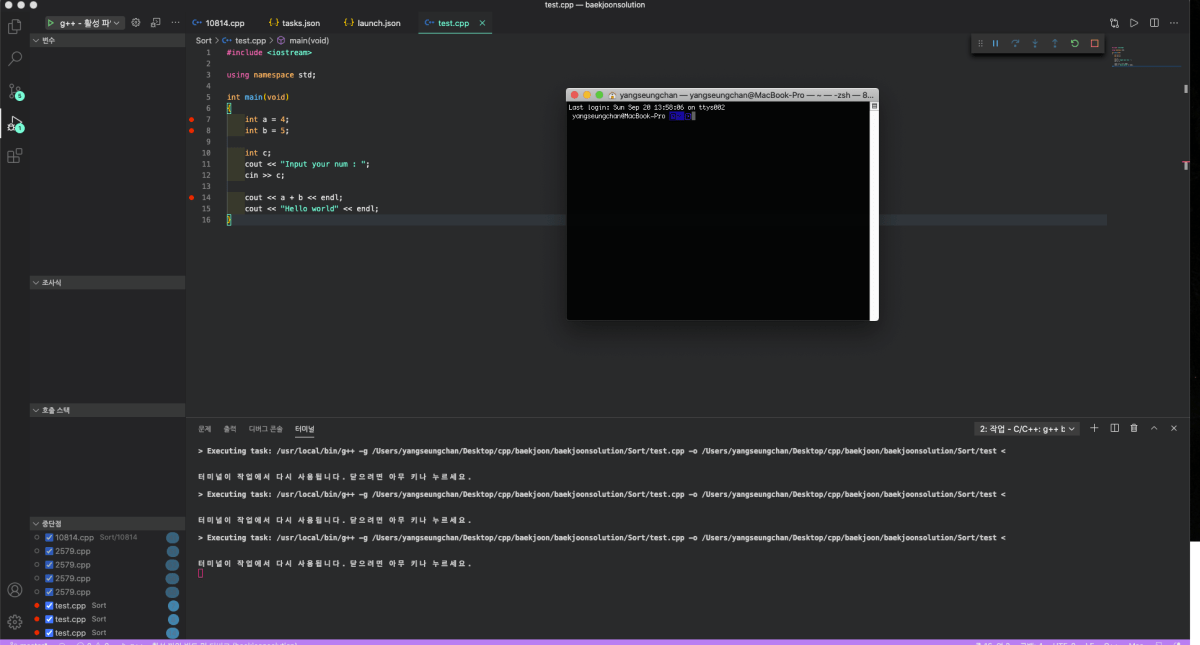1200x645 pixels.
Task: Start debugging with the green play arrow
Action: tap(51, 22)
